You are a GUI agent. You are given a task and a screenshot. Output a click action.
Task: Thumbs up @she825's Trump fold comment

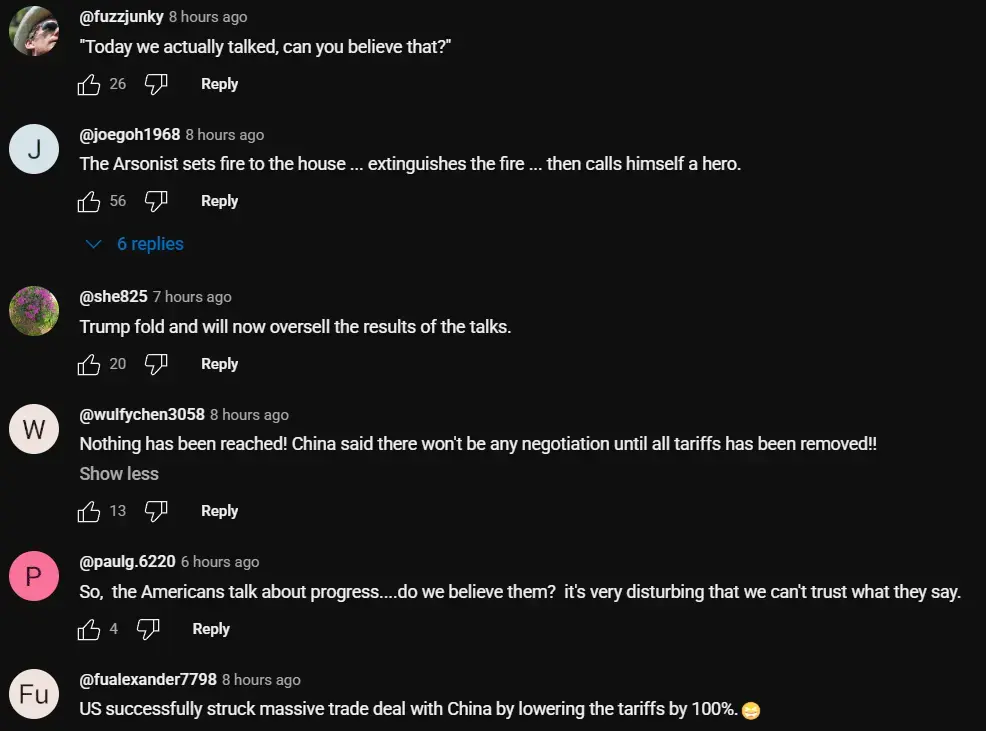coord(89,365)
